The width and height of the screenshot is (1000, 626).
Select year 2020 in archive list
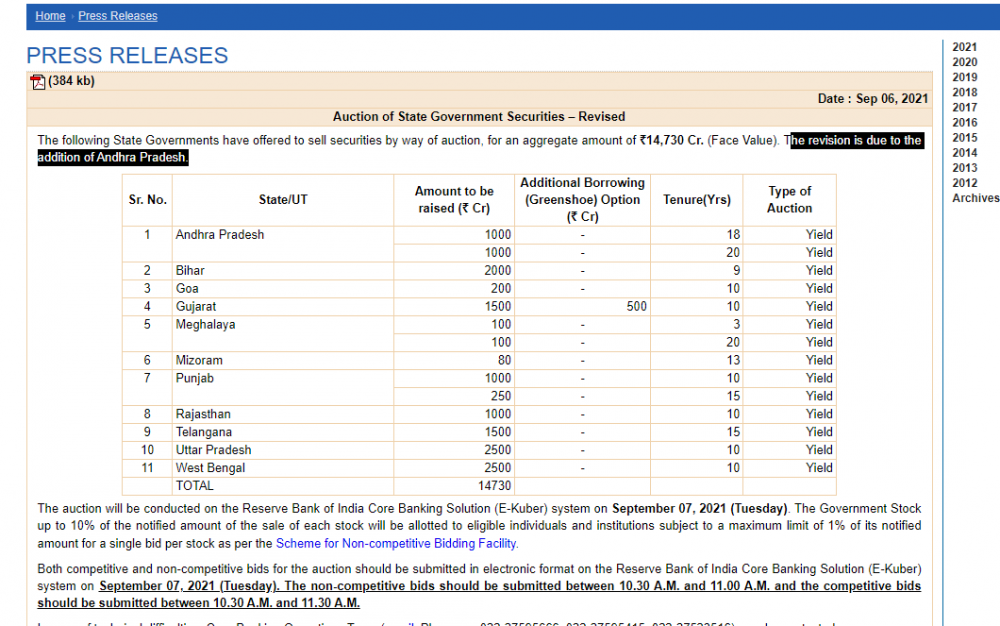(x=964, y=62)
